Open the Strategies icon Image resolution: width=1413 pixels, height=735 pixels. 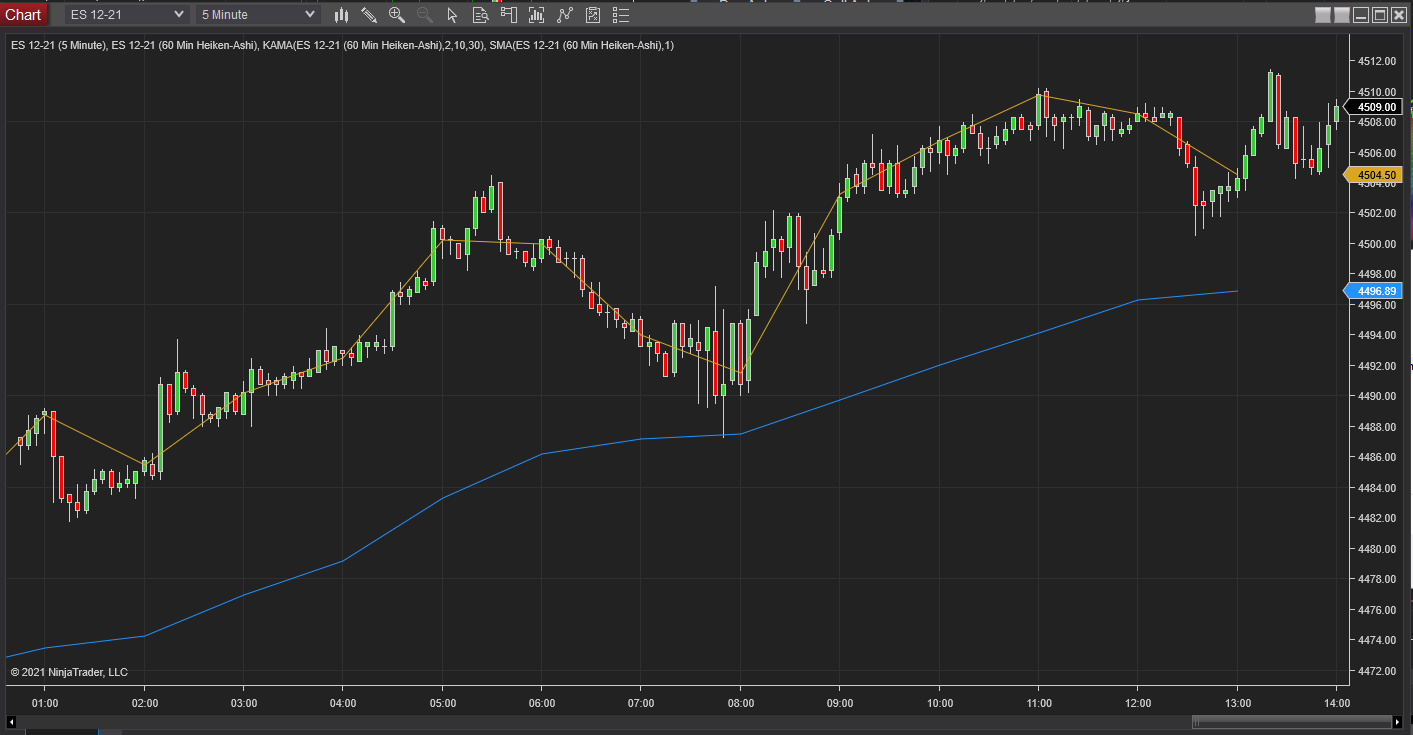tap(593, 15)
